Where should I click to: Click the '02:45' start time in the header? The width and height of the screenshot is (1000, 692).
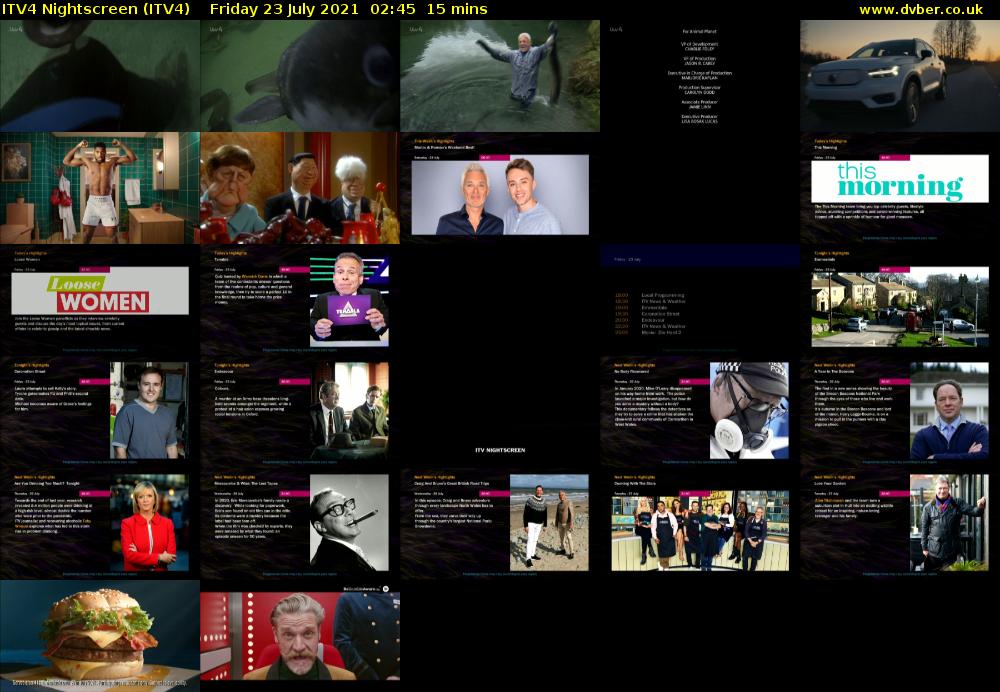(x=395, y=10)
